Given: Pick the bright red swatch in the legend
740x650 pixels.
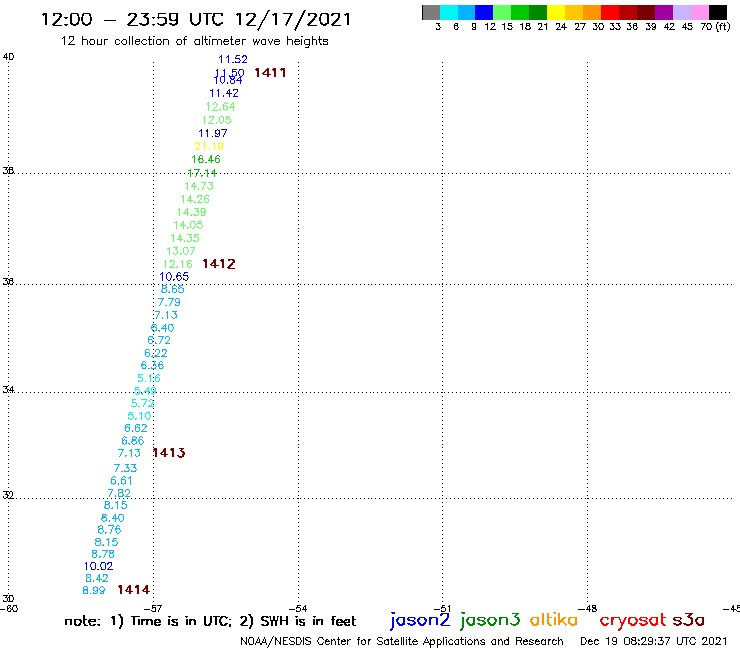Looking at the screenshot, I should [x=610, y=12].
